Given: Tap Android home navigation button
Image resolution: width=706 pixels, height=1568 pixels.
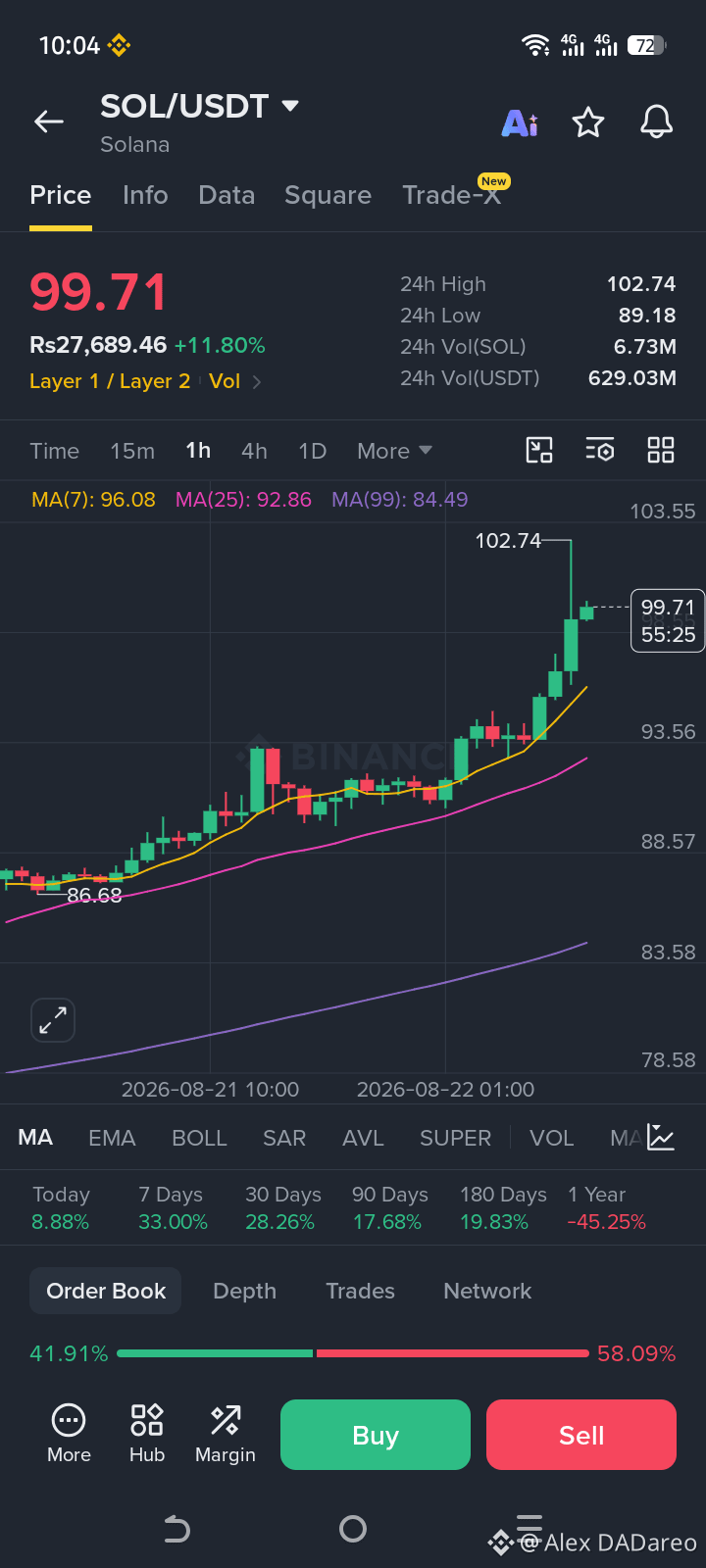Looking at the screenshot, I should [353, 1529].
